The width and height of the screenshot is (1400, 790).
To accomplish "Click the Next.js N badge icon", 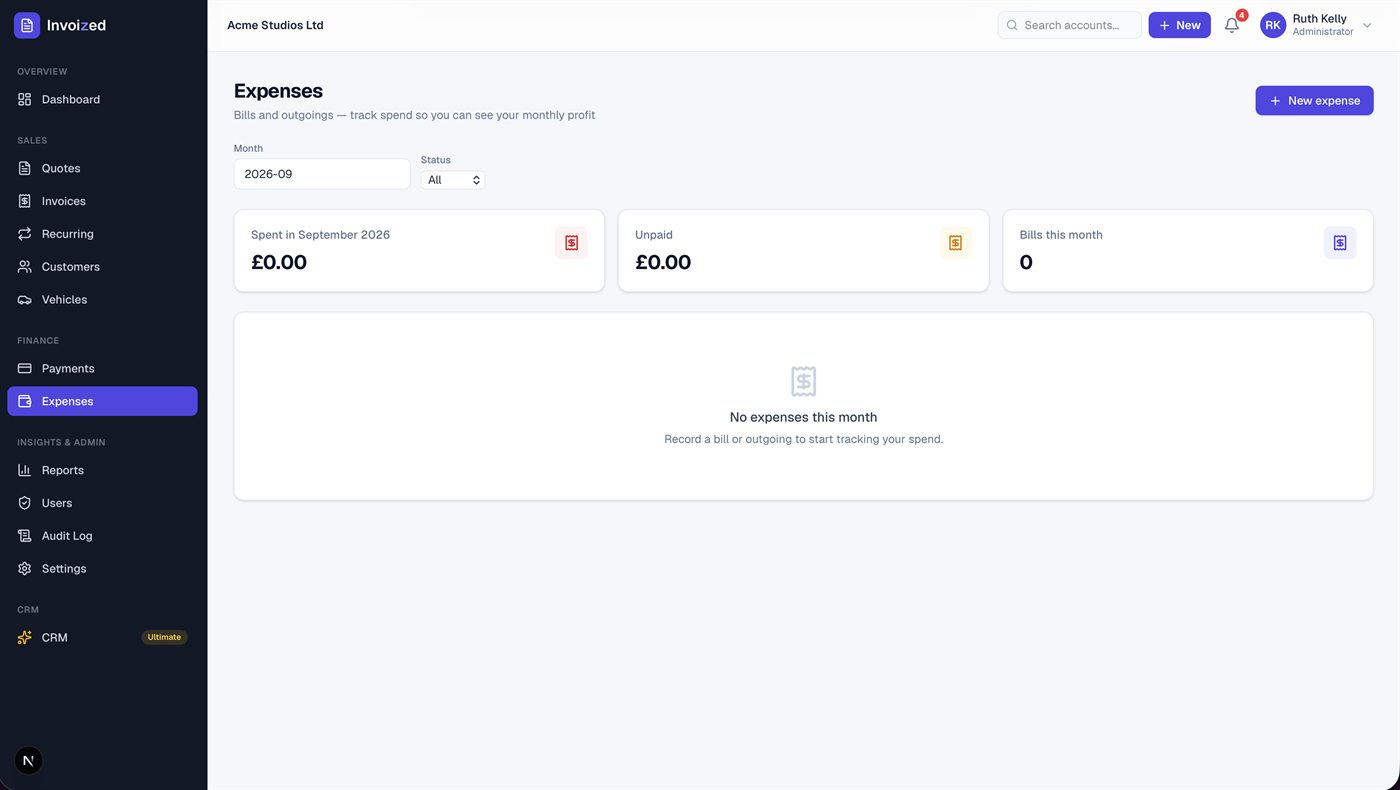I will tap(28, 761).
